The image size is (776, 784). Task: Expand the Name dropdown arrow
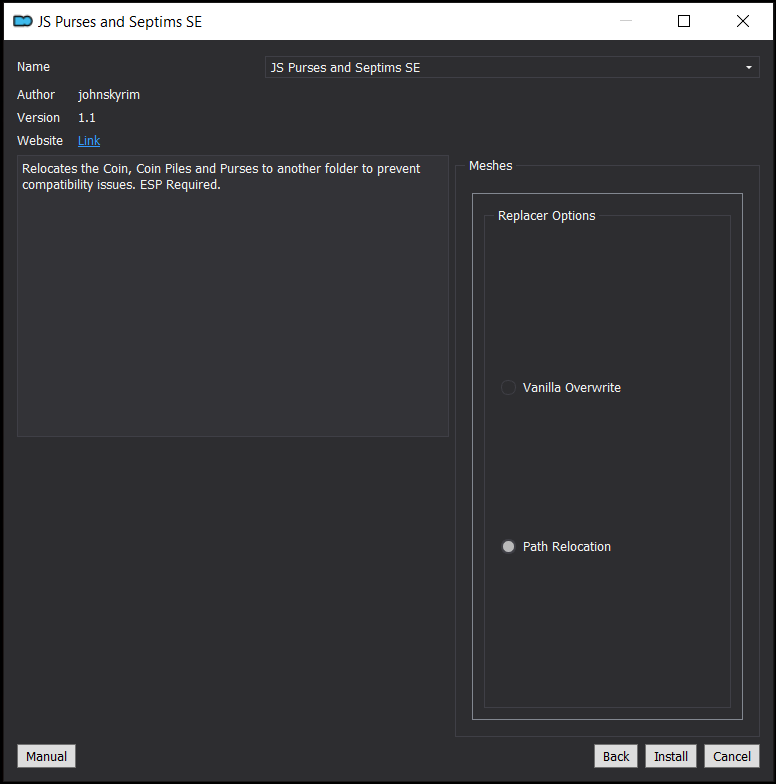pos(748,68)
